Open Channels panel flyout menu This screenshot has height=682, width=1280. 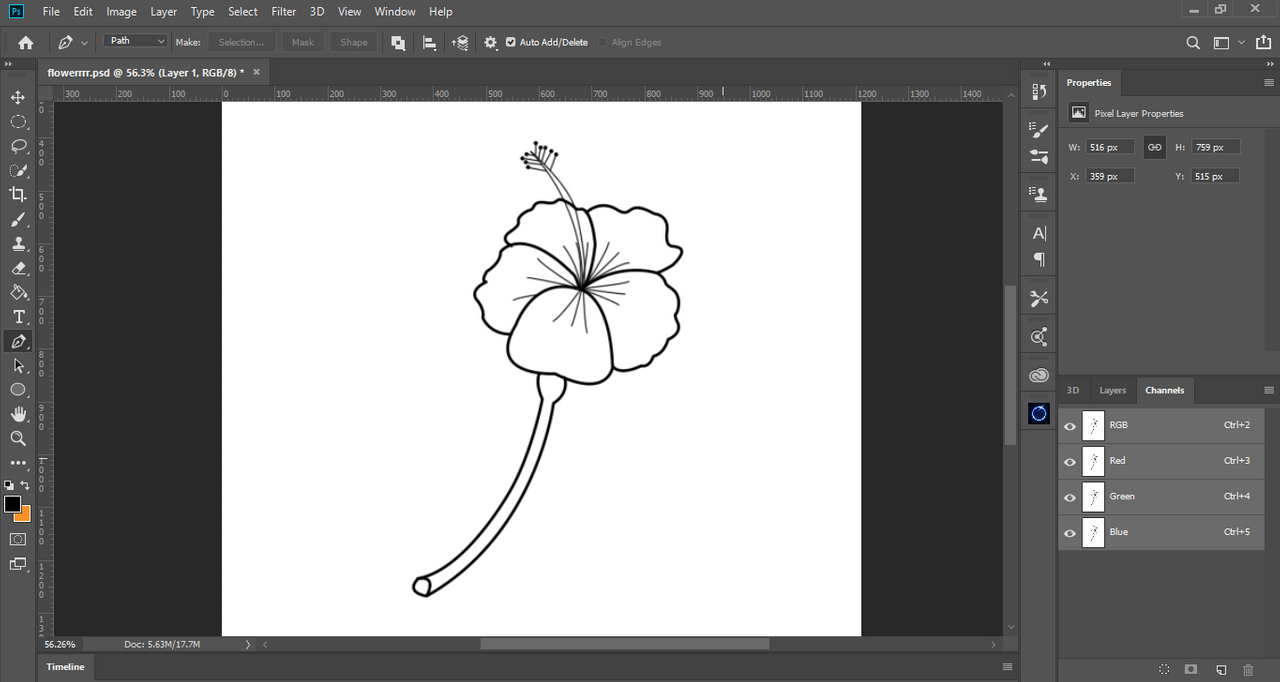tap(1269, 390)
